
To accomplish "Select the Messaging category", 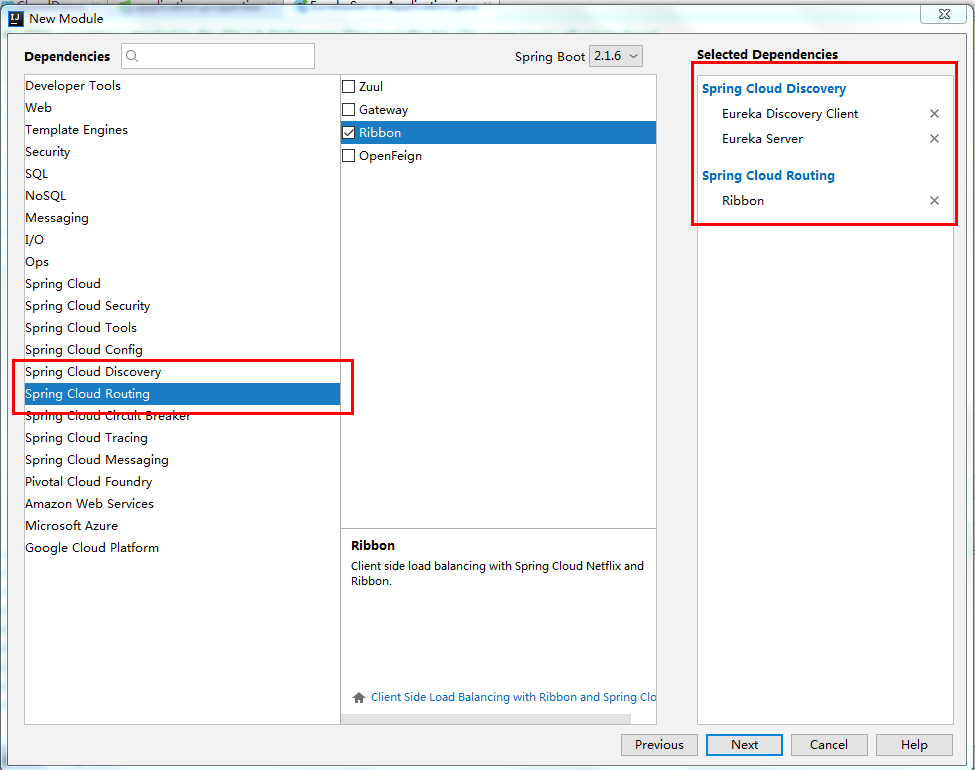I will pyautogui.click(x=182, y=218).
